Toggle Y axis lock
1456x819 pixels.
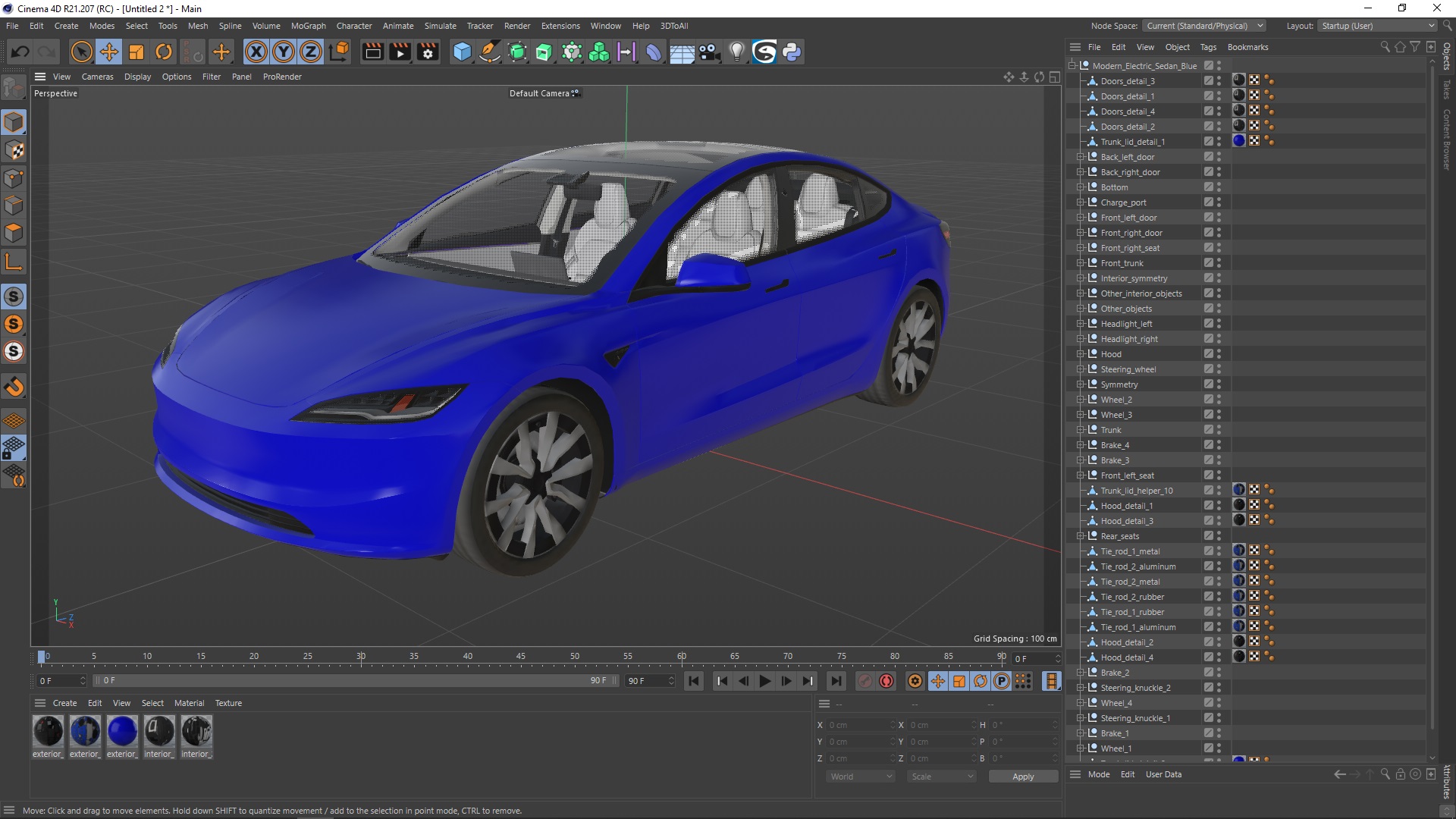(284, 52)
